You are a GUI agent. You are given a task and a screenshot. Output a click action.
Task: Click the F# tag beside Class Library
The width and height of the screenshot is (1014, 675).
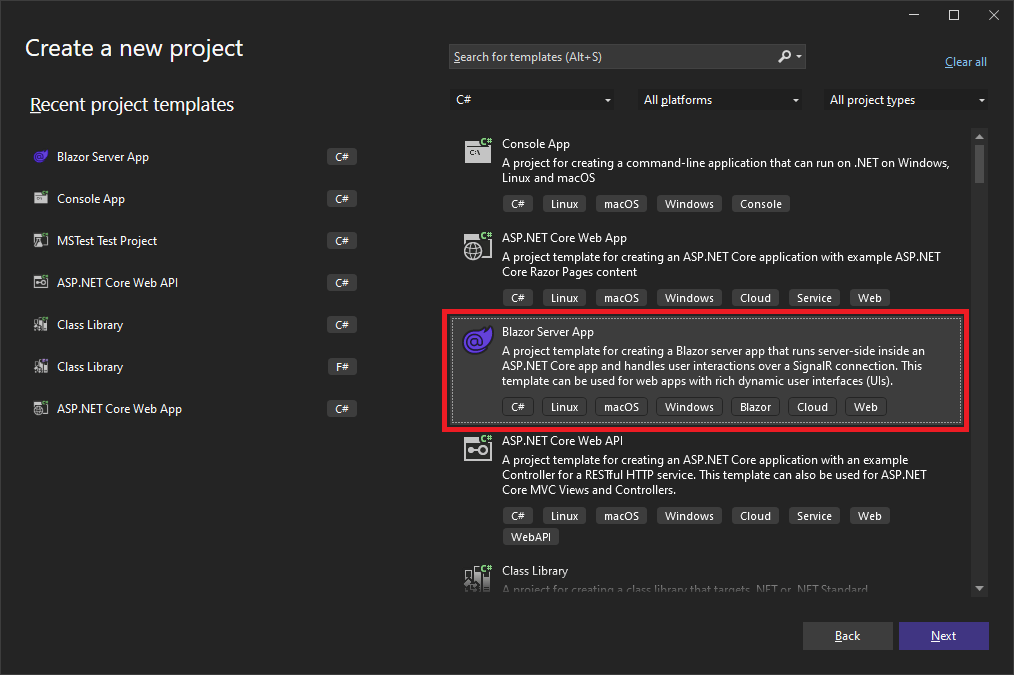tap(342, 367)
